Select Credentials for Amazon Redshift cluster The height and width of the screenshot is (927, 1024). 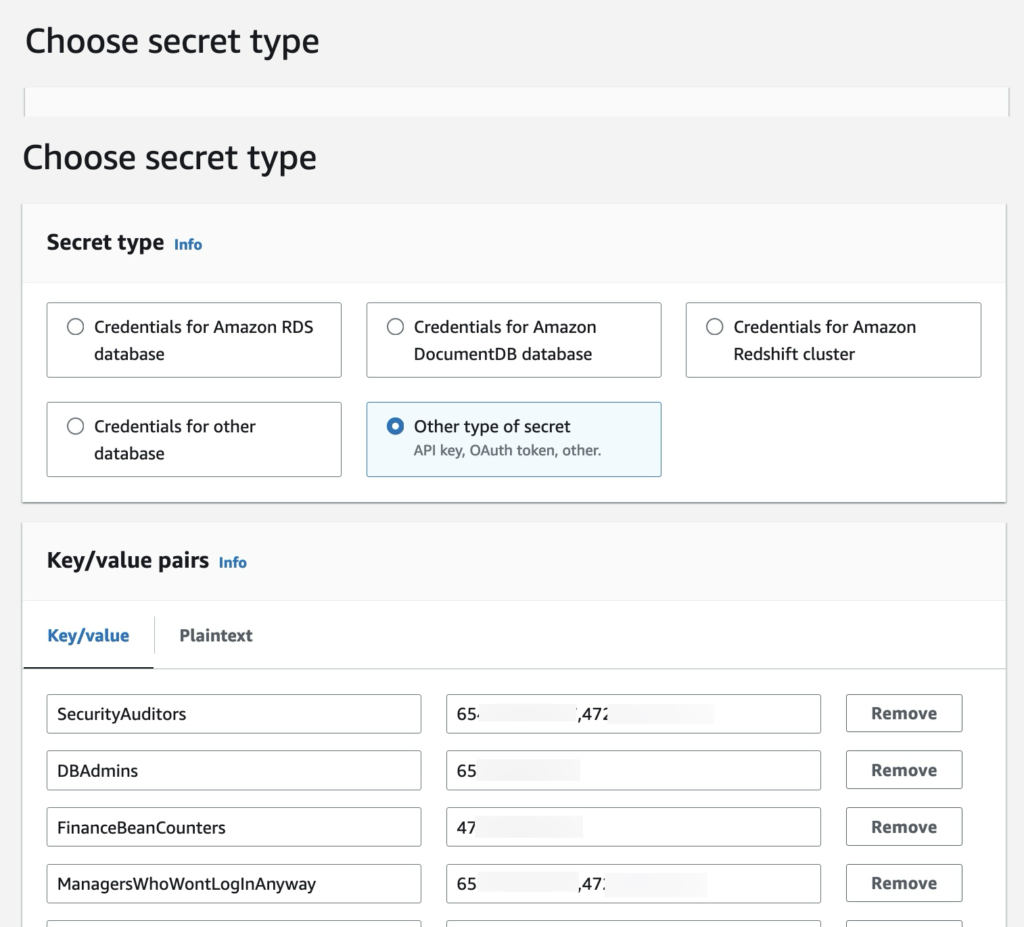[x=715, y=327]
